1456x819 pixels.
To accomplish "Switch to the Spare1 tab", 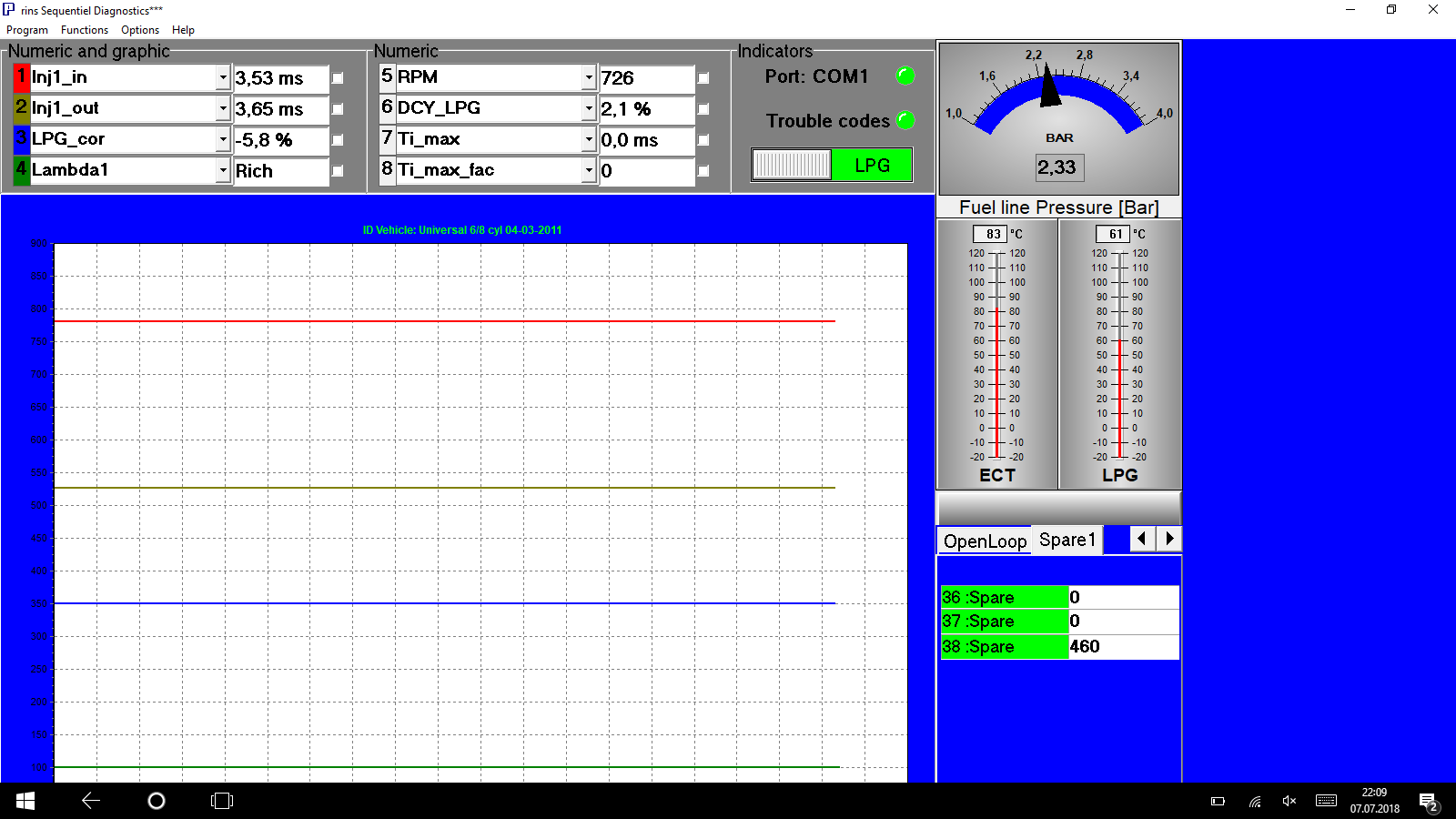I will tap(1067, 540).
